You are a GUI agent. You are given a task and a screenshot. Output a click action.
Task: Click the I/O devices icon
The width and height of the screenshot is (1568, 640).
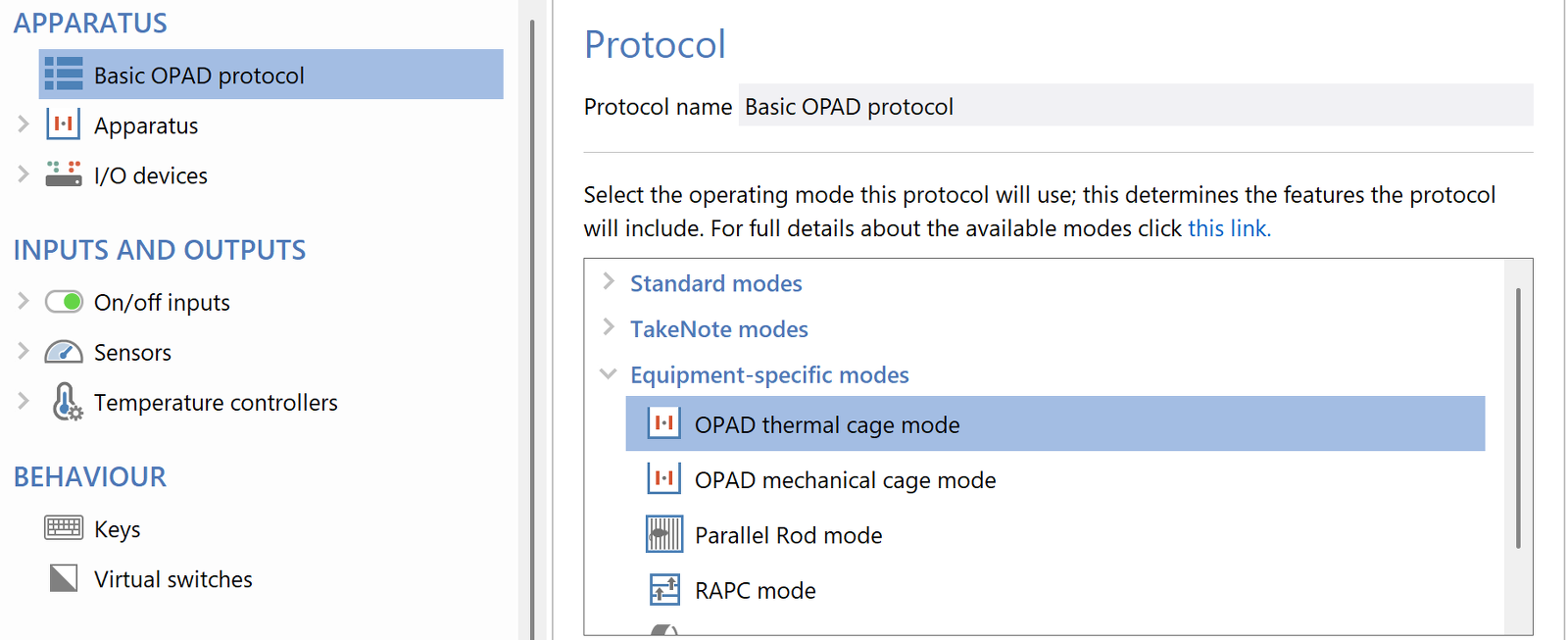click(64, 174)
